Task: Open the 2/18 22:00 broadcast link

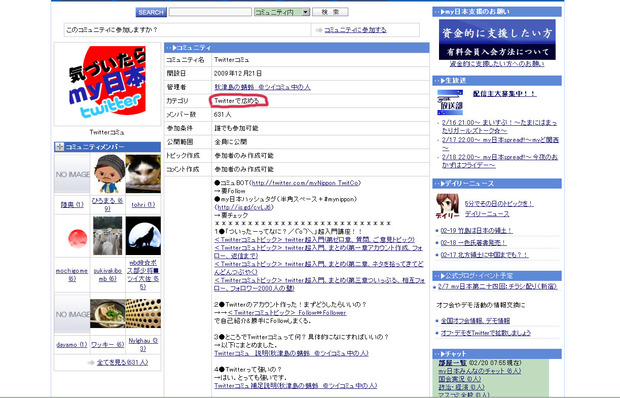Action: [499, 161]
